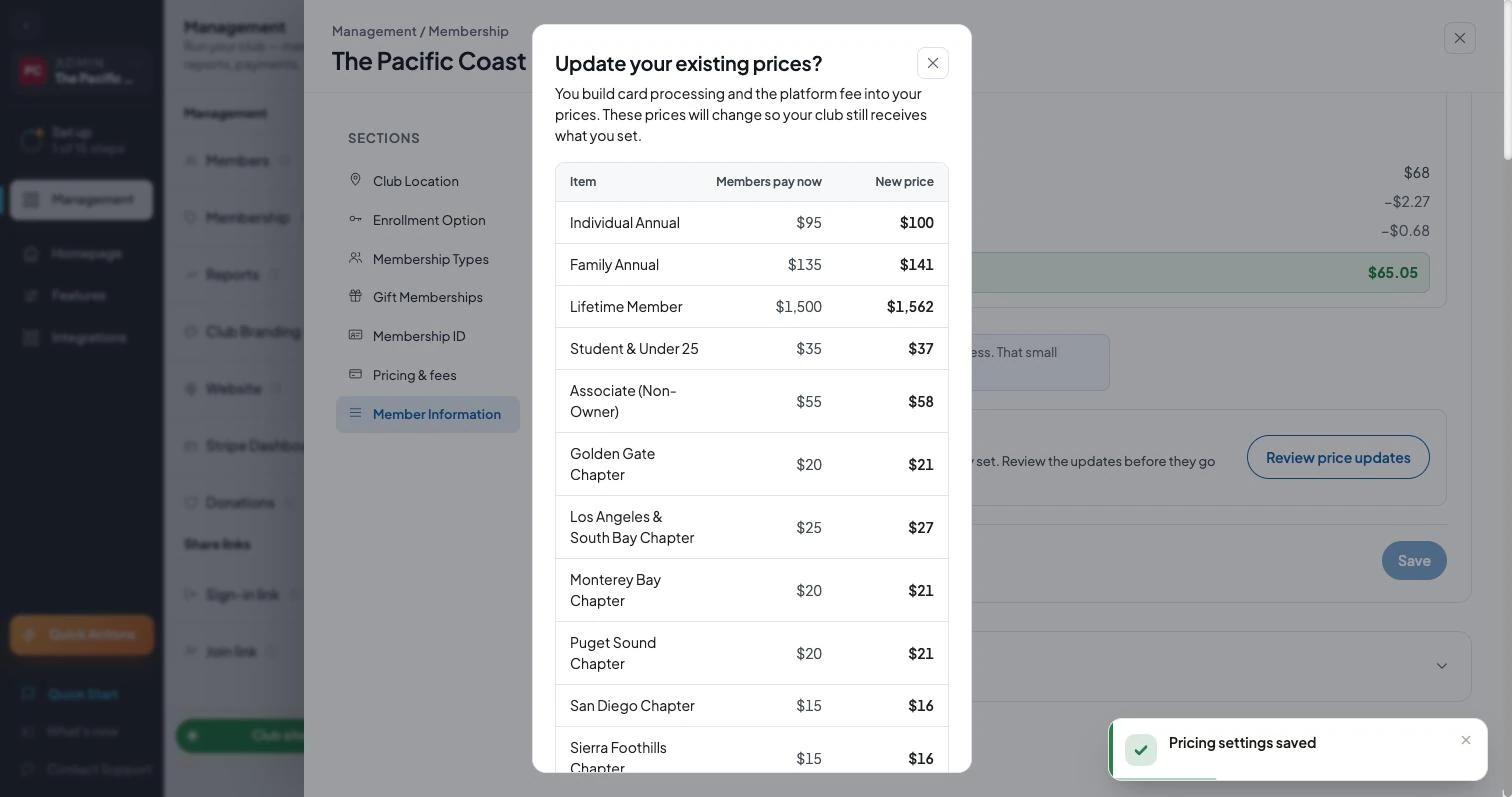The width and height of the screenshot is (1512, 797).
Task: Open the Membership Types section
Action: click(x=428, y=259)
